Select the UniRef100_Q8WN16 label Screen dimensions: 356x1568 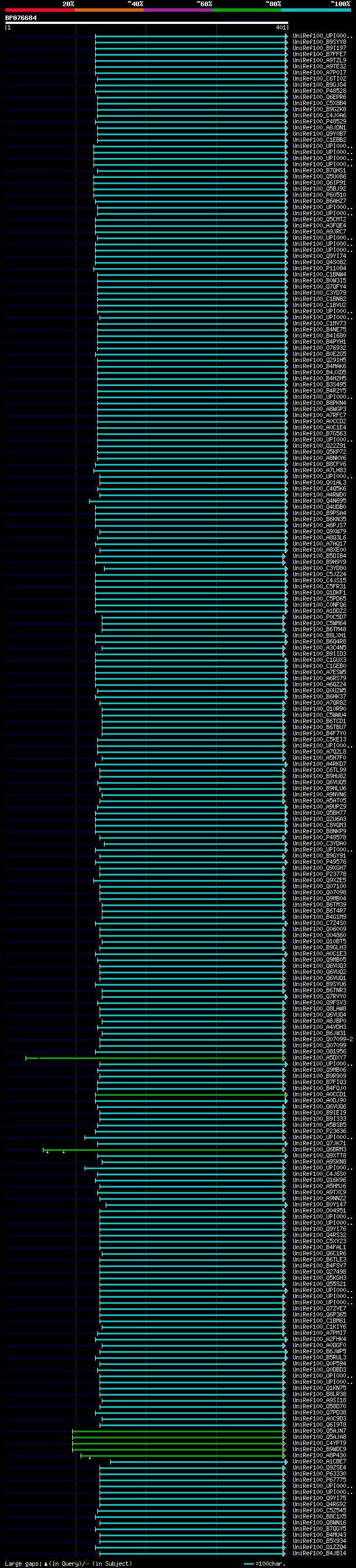tap(319, 1523)
